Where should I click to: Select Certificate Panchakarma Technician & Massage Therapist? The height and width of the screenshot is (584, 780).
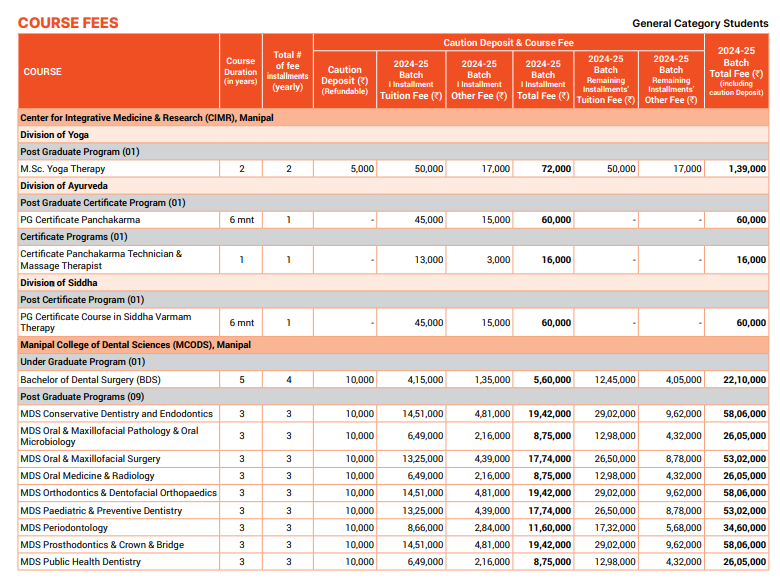pyautogui.click(x=101, y=260)
